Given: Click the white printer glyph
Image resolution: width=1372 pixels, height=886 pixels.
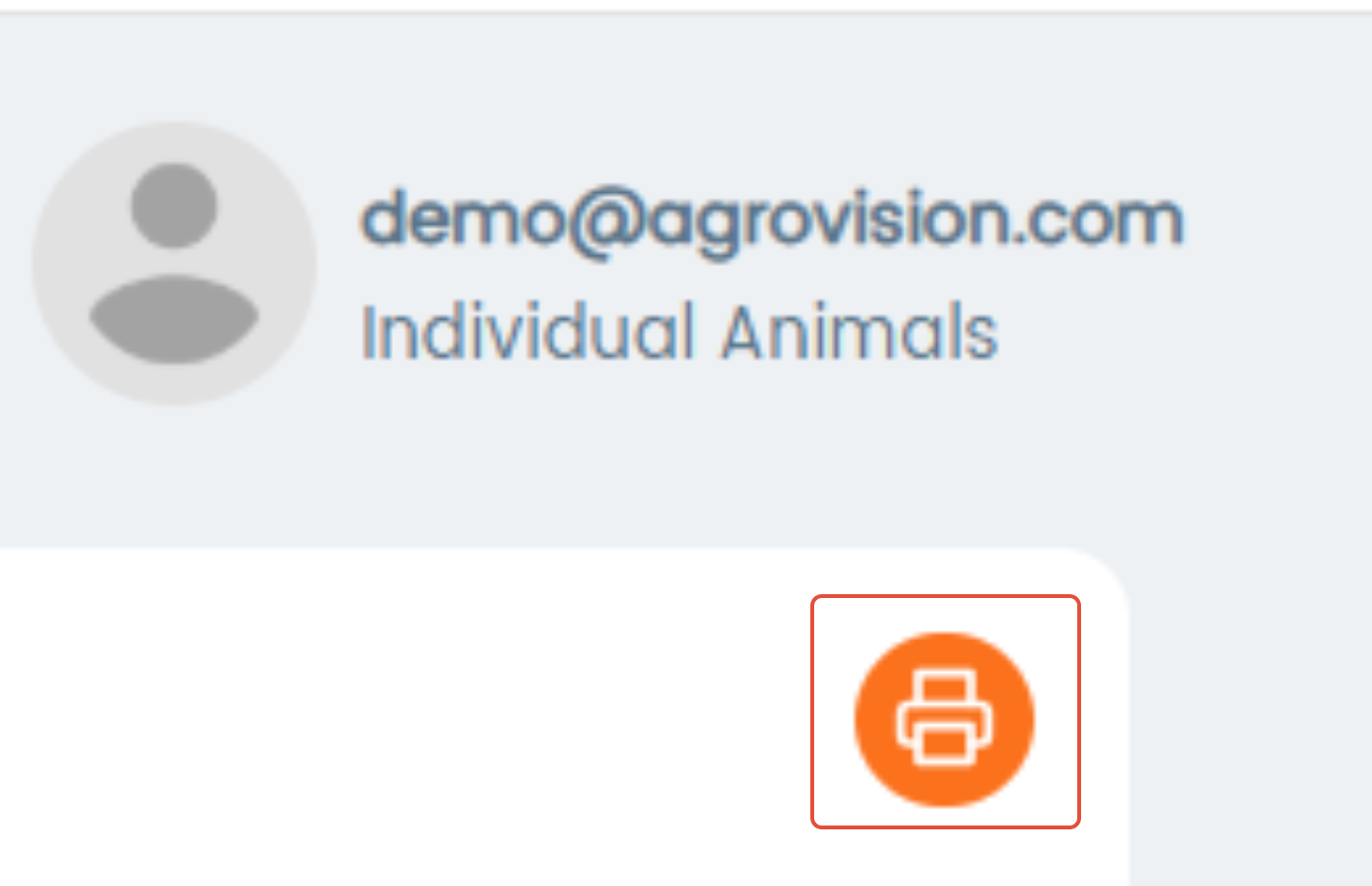Looking at the screenshot, I should (x=945, y=719).
